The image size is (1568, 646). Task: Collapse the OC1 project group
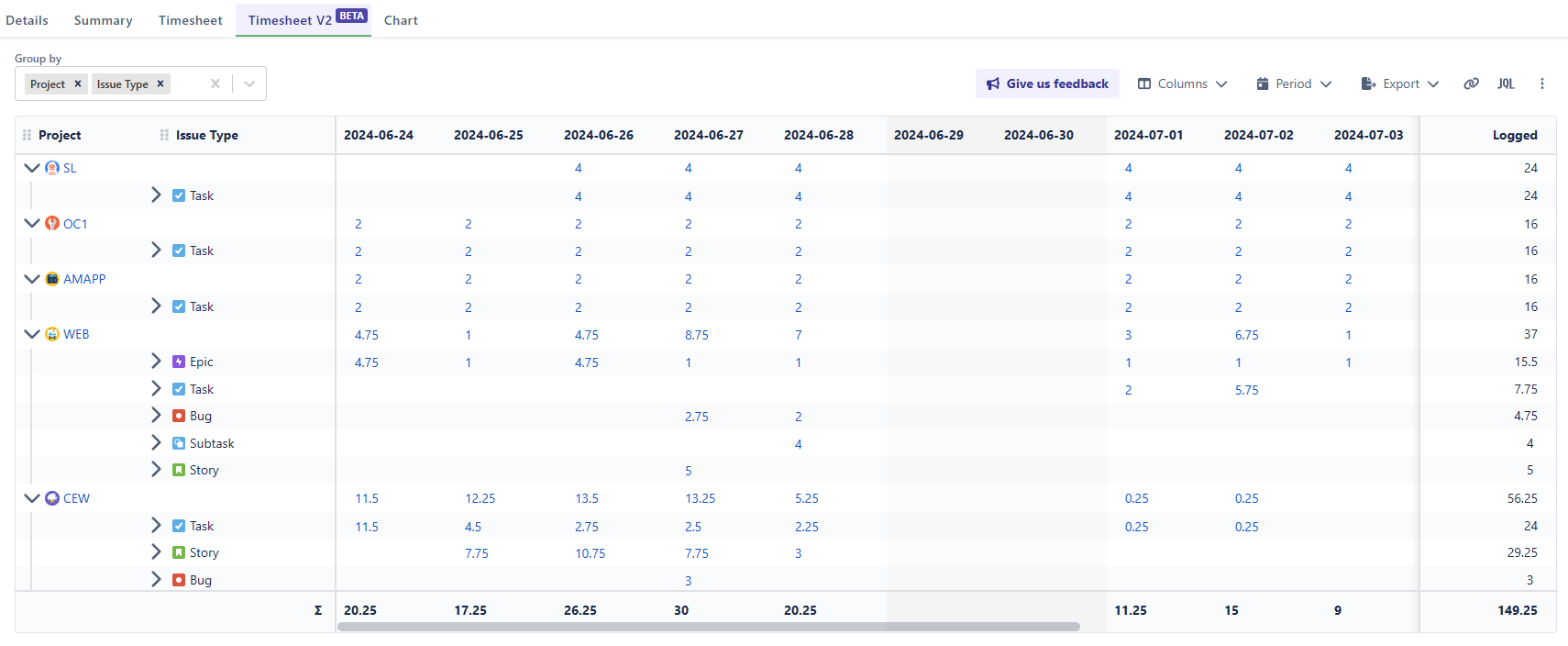click(x=32, y=224)
